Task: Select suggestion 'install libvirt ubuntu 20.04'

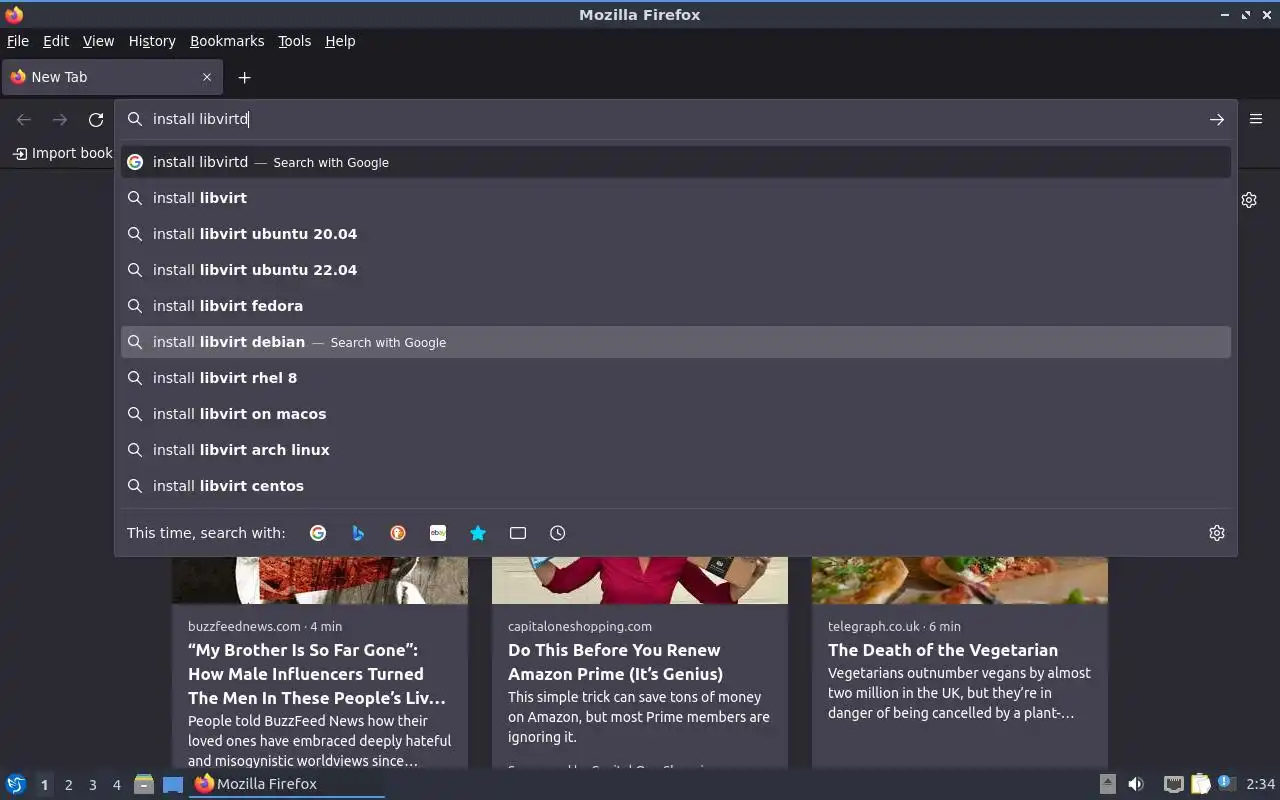Action: tap(676, 234)
